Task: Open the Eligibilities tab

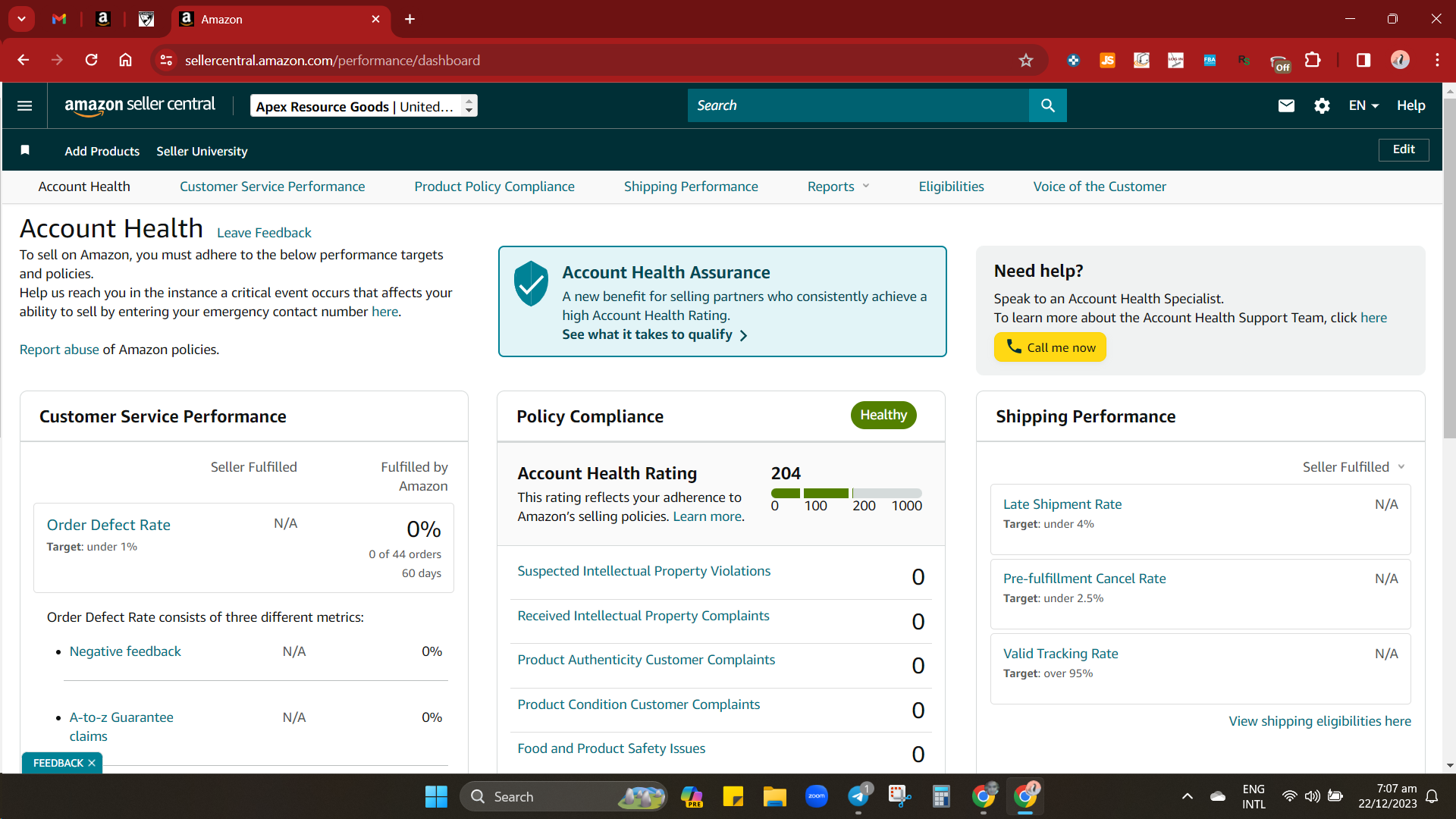Action: pos(951,187)
